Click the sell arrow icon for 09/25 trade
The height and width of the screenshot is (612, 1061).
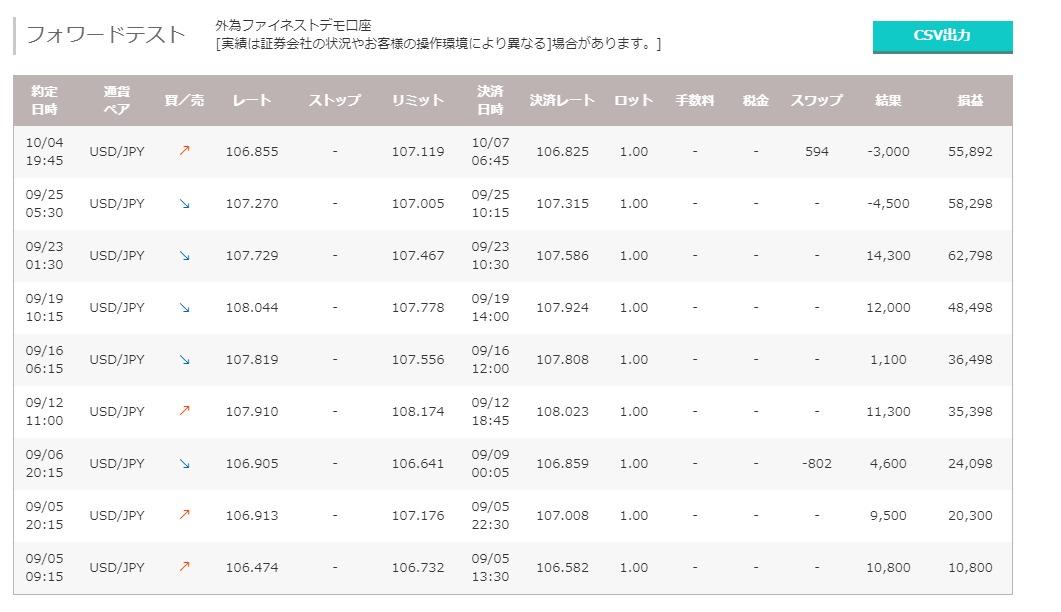coord(184,204)
